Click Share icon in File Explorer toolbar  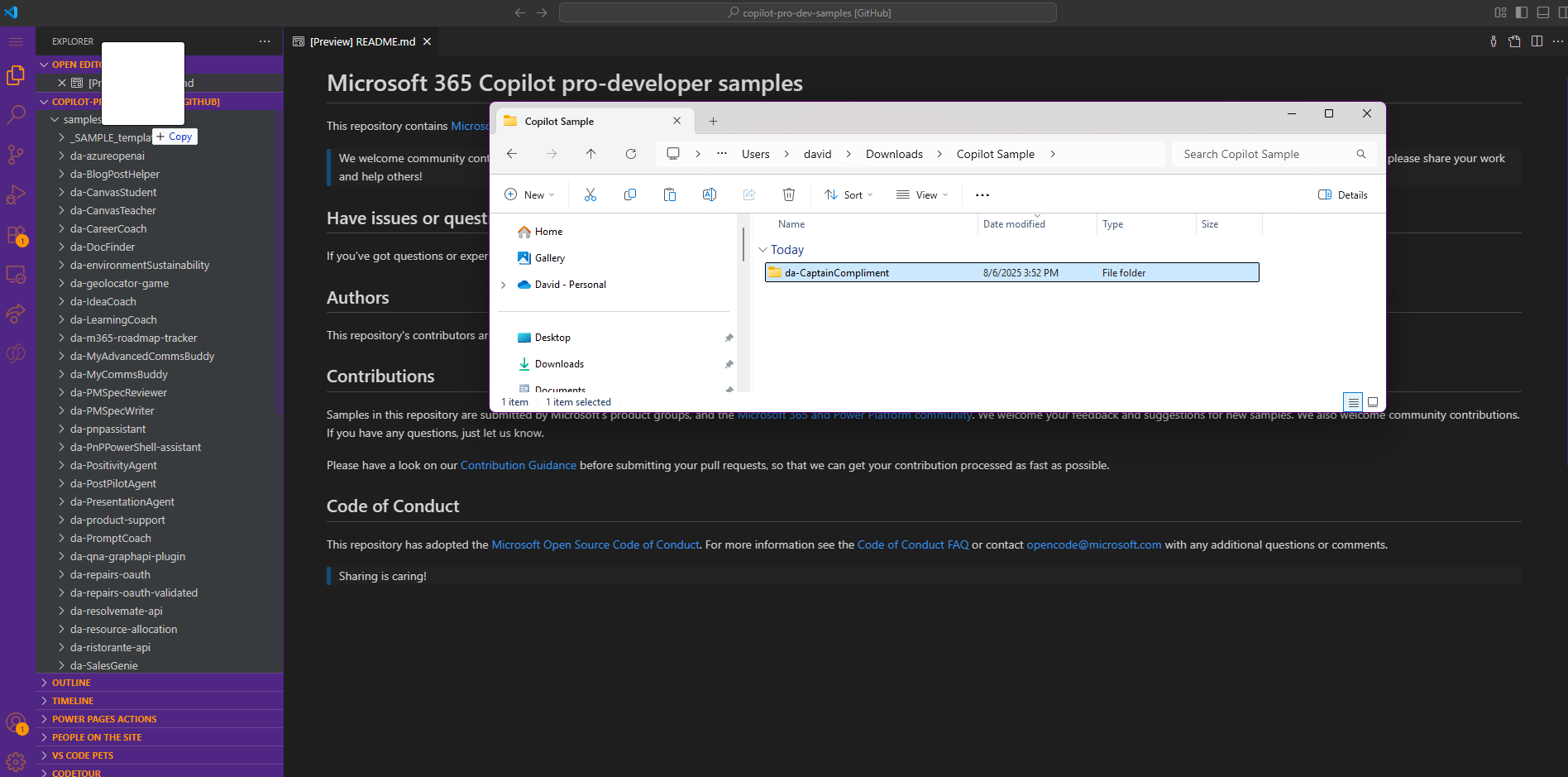coord(749,194)
